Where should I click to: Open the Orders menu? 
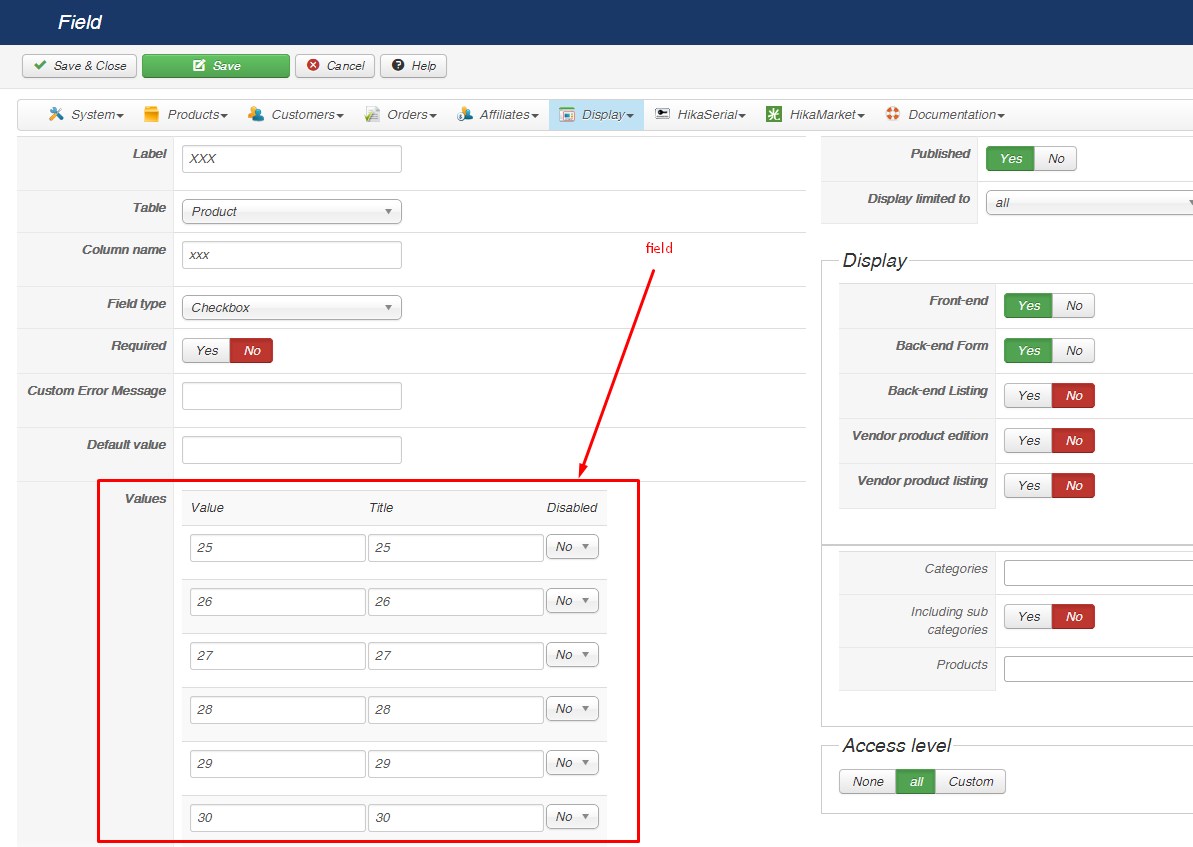pyautogui.click(x=400, y=114)
